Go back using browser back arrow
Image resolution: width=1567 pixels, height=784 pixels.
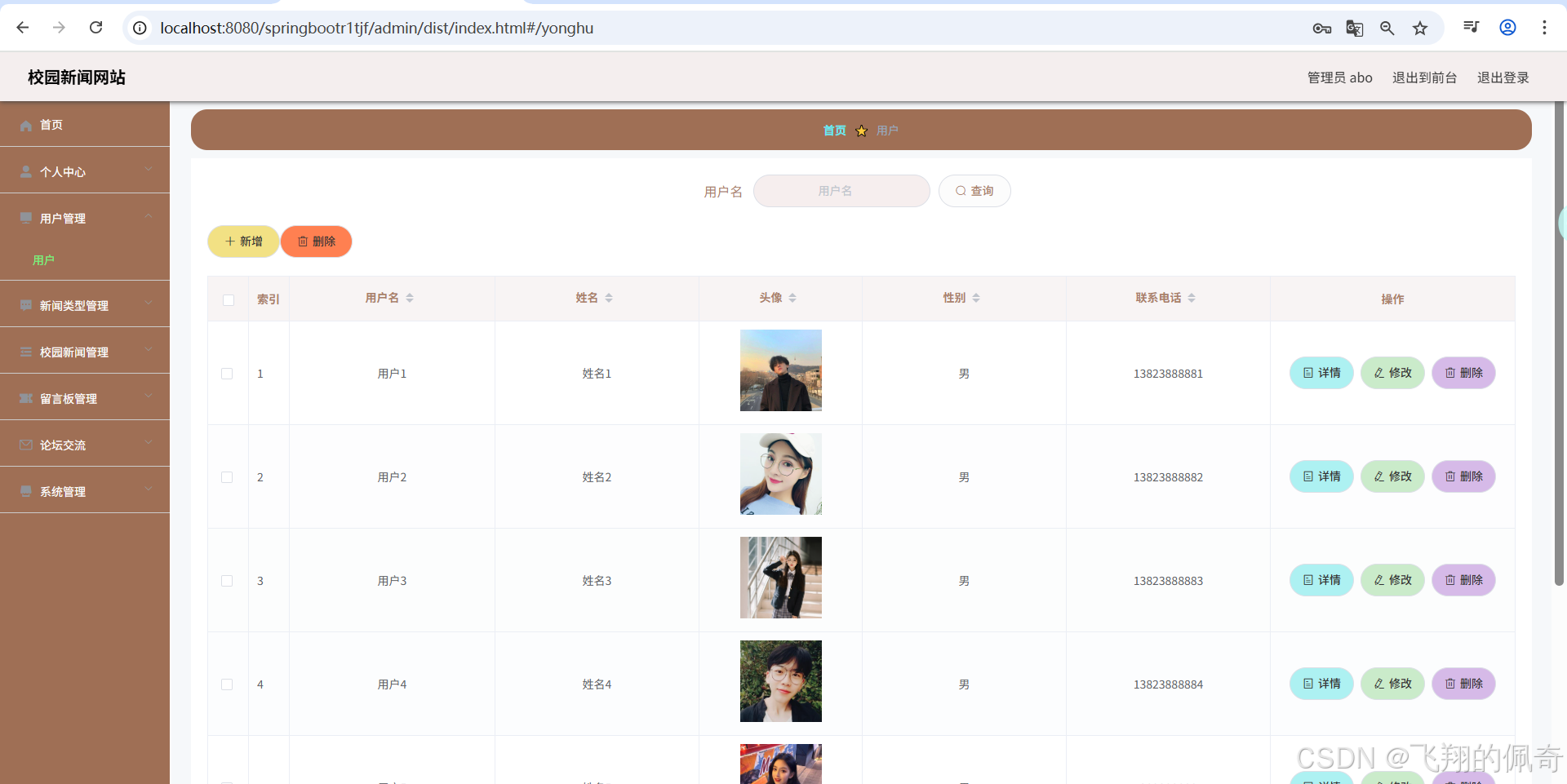tap(23, 28)
